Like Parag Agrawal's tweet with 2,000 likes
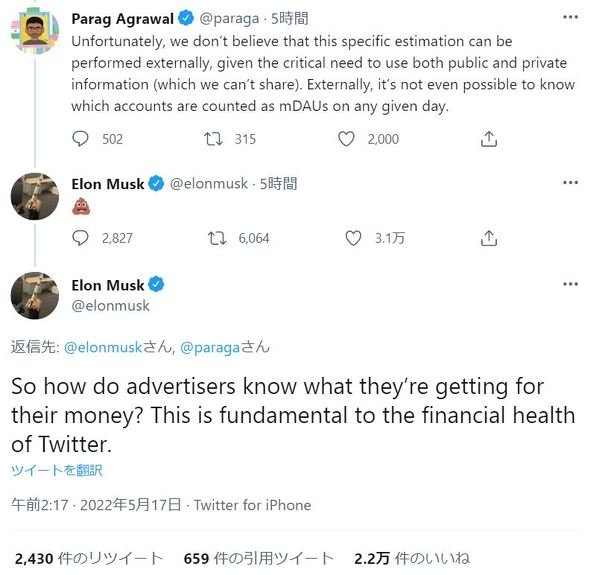This screenshot has width=590, height=575. pos(346,139)
